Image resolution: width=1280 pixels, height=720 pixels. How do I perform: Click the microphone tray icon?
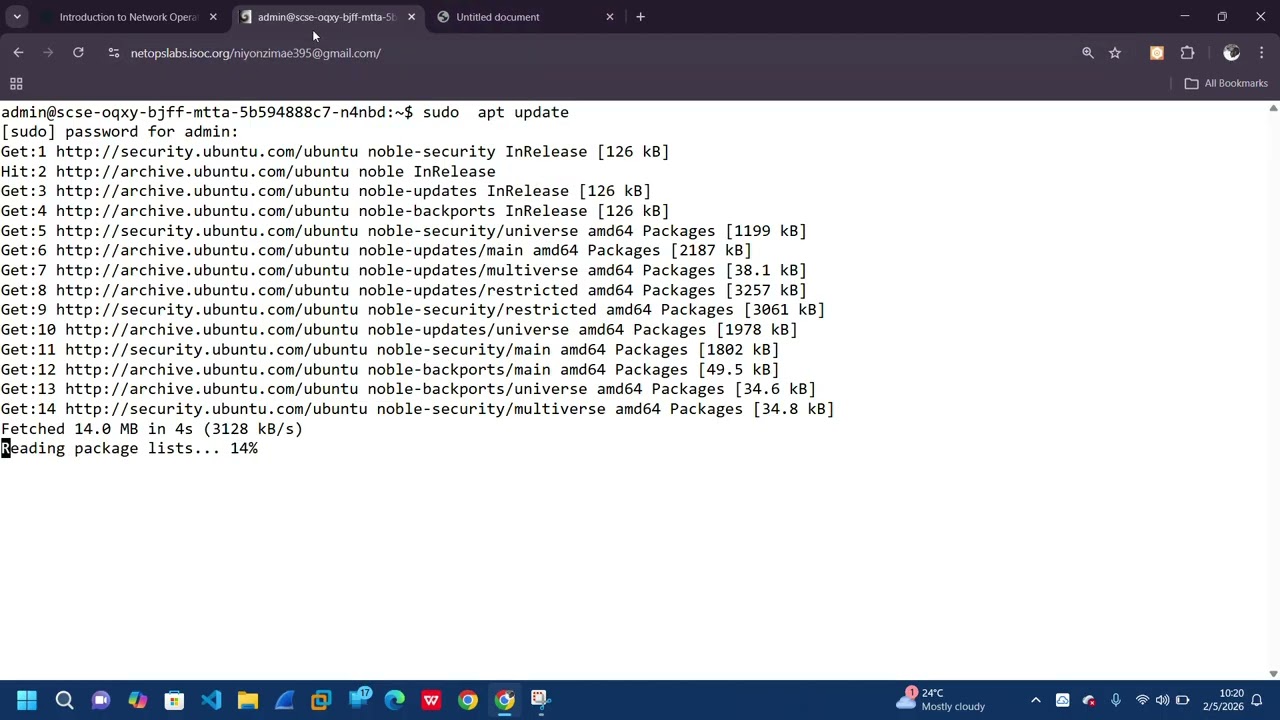coord(1116,700)
